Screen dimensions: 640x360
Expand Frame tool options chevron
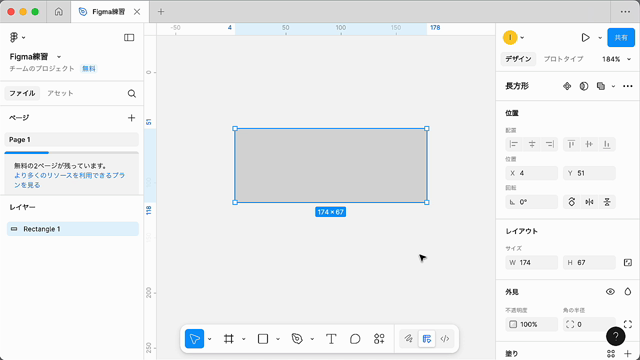[244, 339]
